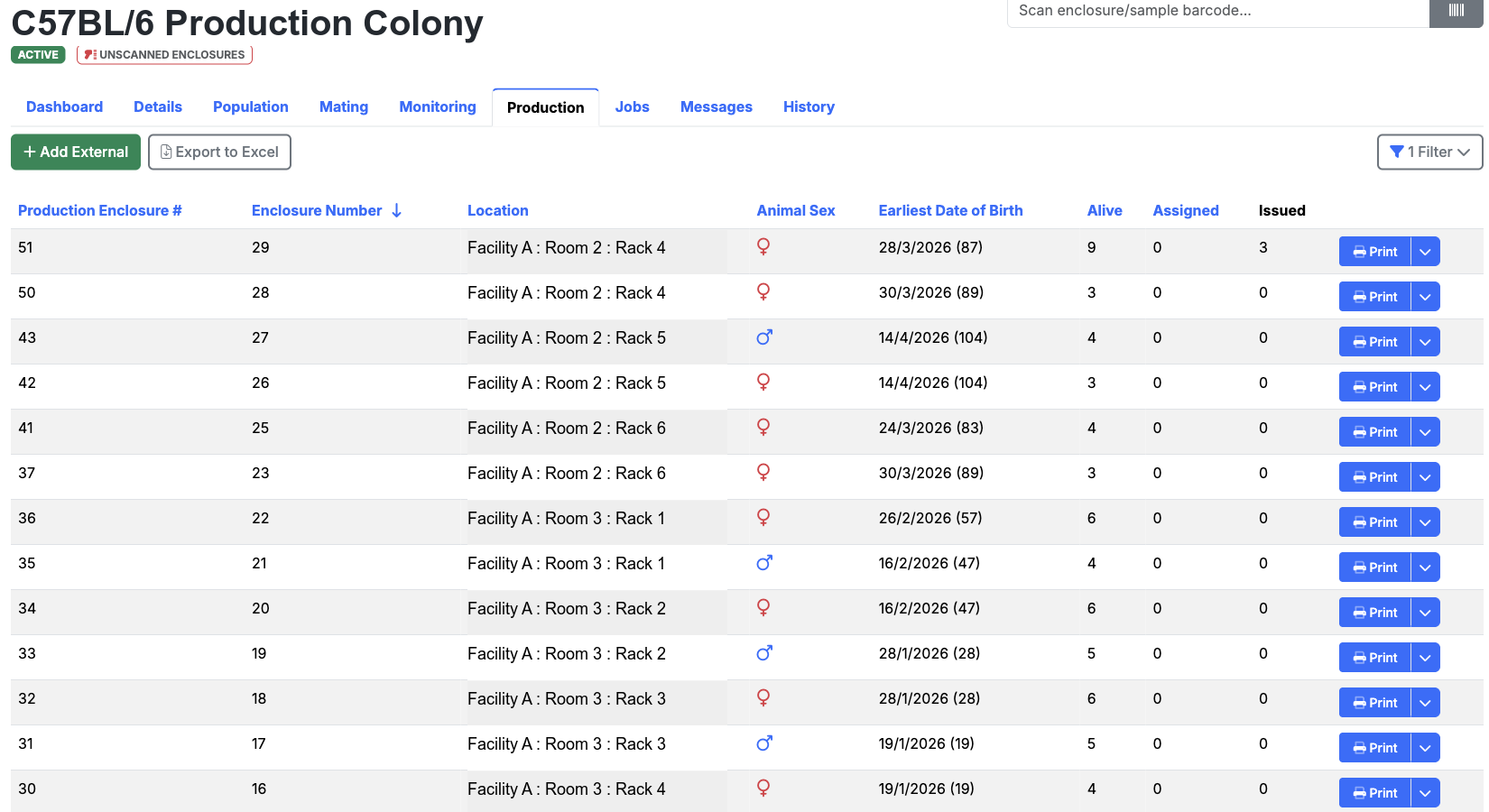The width and height of the screenshot is (1489, 812).
Task: Click Export to Excel button
Action: click(x=219, y=152)
